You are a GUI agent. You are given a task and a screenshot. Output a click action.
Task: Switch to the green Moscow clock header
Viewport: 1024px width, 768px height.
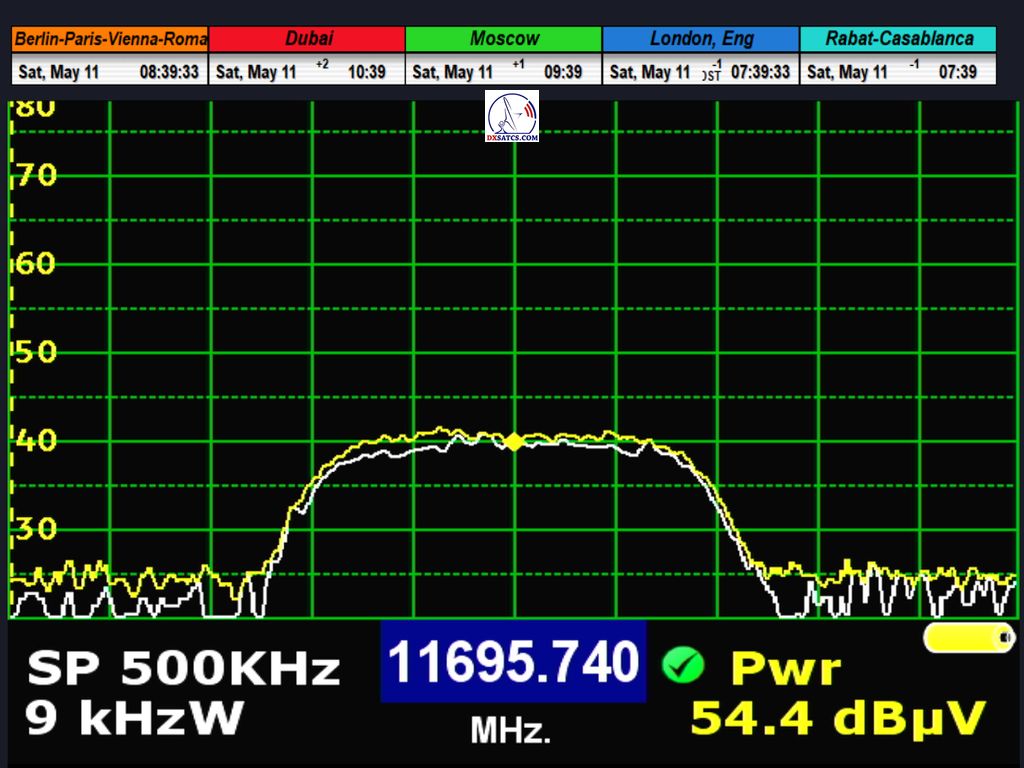pos(504,39)
